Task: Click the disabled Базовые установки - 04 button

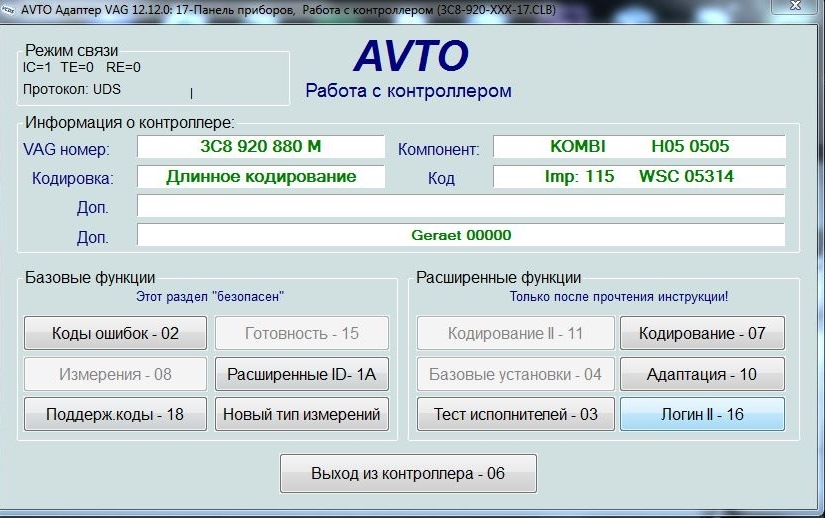Action: click(516, 374)
